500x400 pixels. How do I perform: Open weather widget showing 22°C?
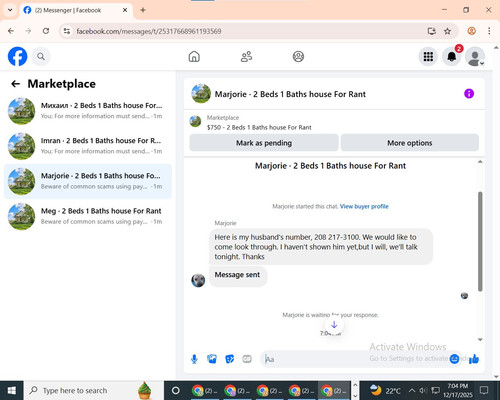click(385, 390)
